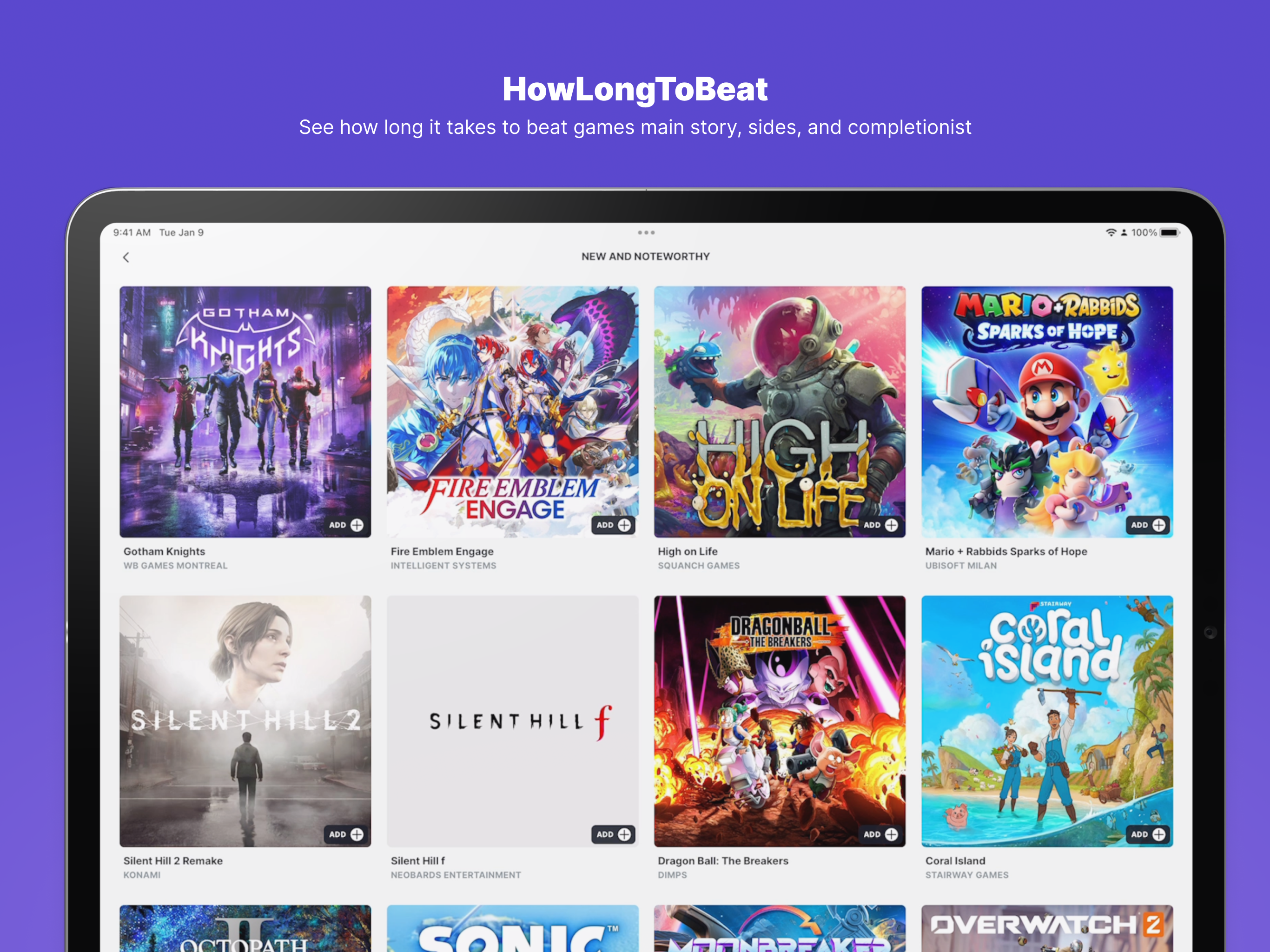Open the Fire Emblem Engage title link
This screenshot has width=1270, height=952.
pyautogui.click(x=442, y=551)
